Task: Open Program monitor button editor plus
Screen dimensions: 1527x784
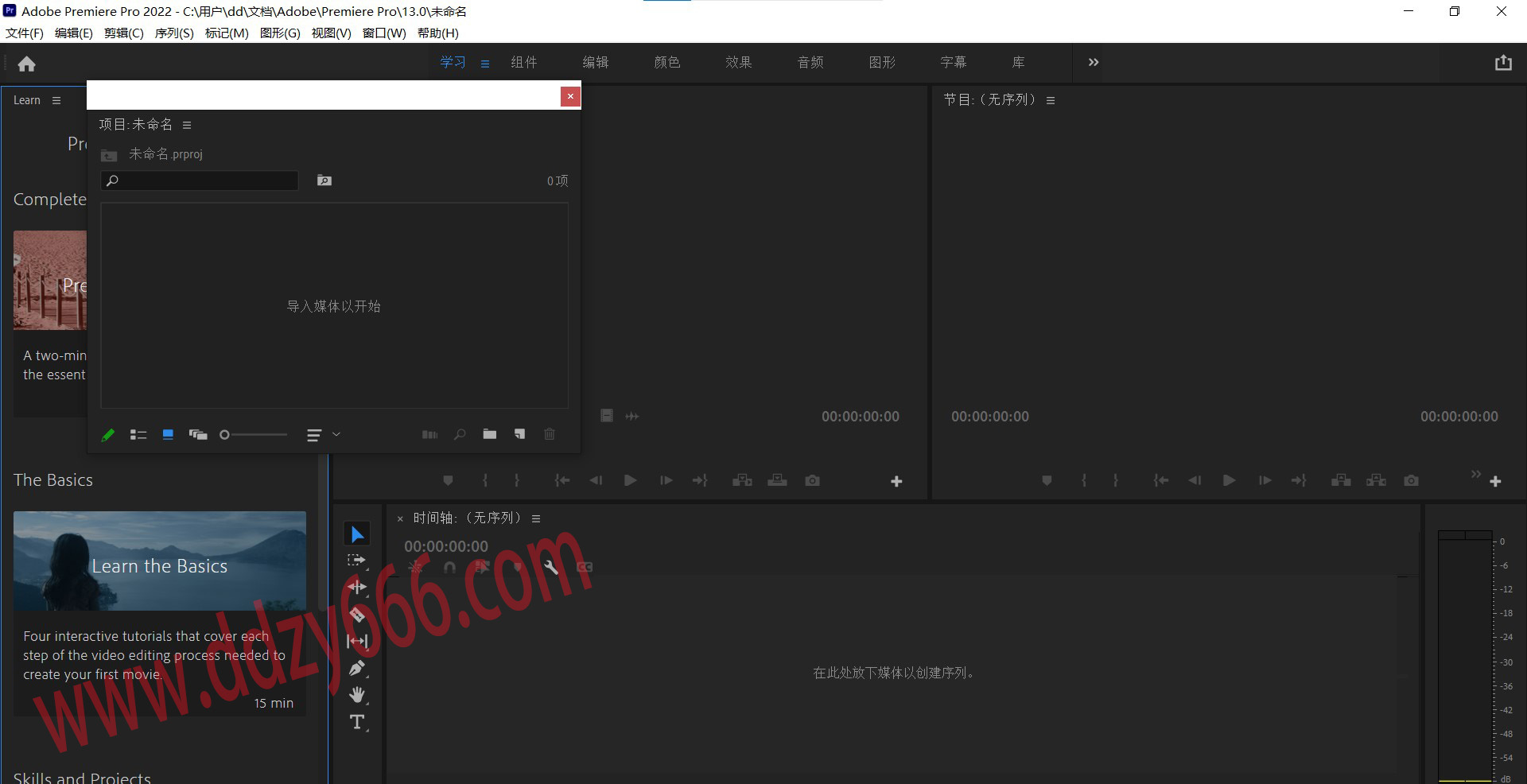Action: [1495, 481]
